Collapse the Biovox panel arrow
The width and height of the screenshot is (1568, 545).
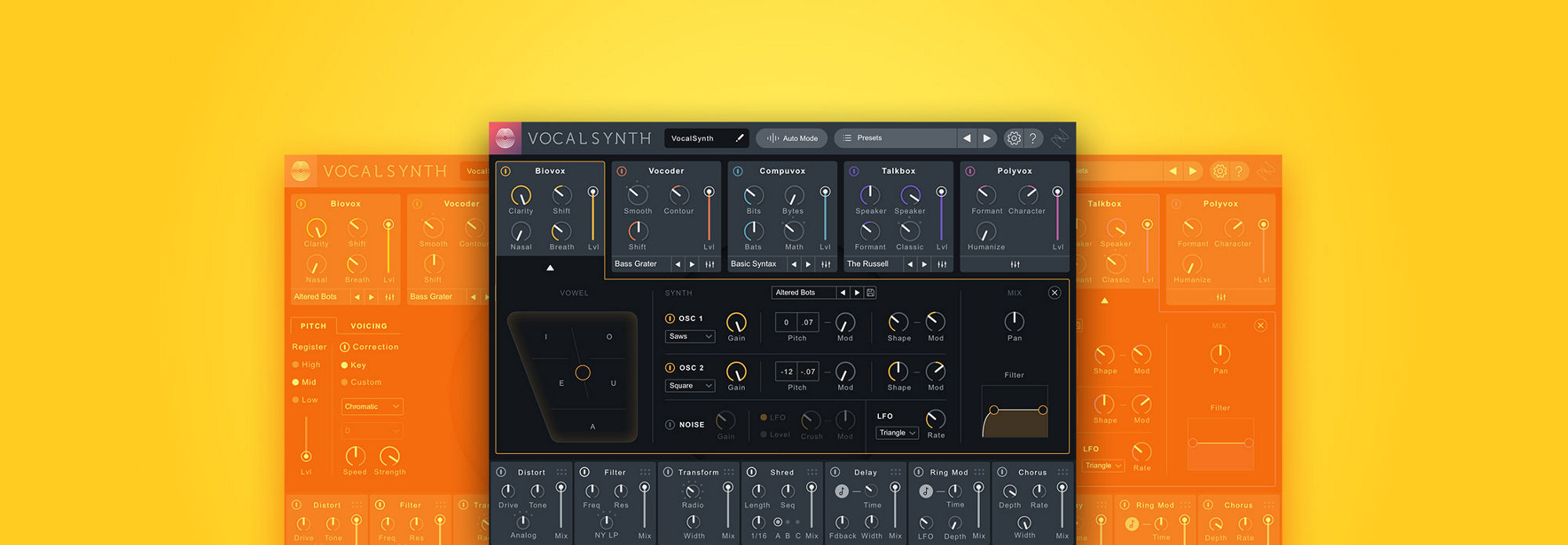[x=550, y=267]
